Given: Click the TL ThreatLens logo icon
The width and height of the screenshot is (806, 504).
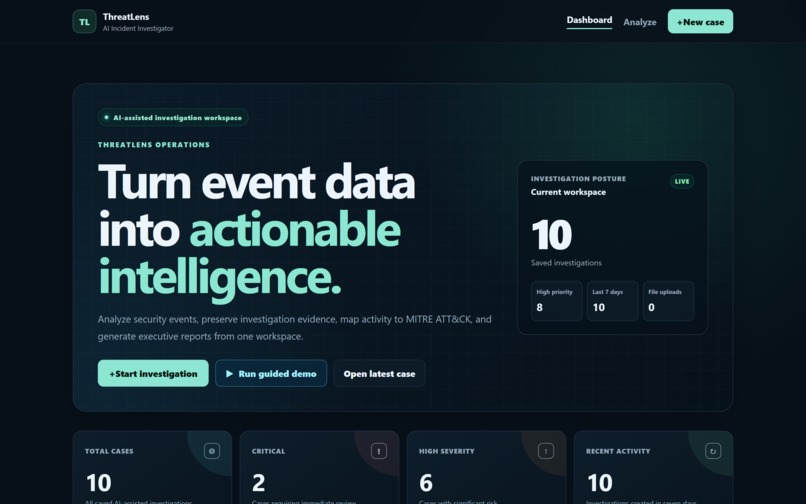Looking at the screenshot, I should (84, 22).
